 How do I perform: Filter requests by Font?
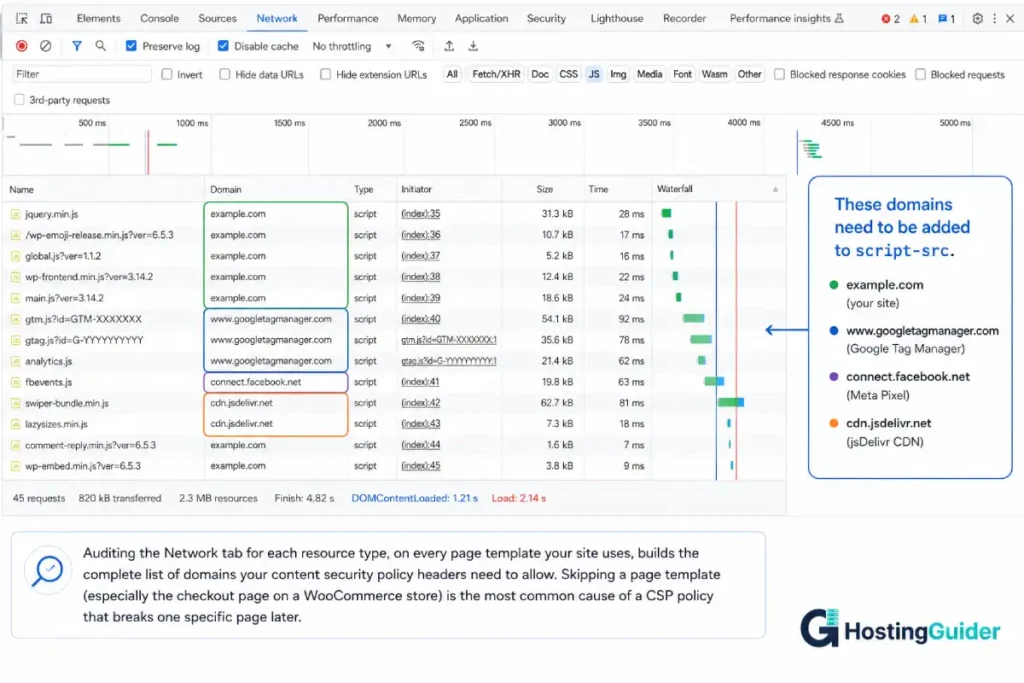(682, 74)
